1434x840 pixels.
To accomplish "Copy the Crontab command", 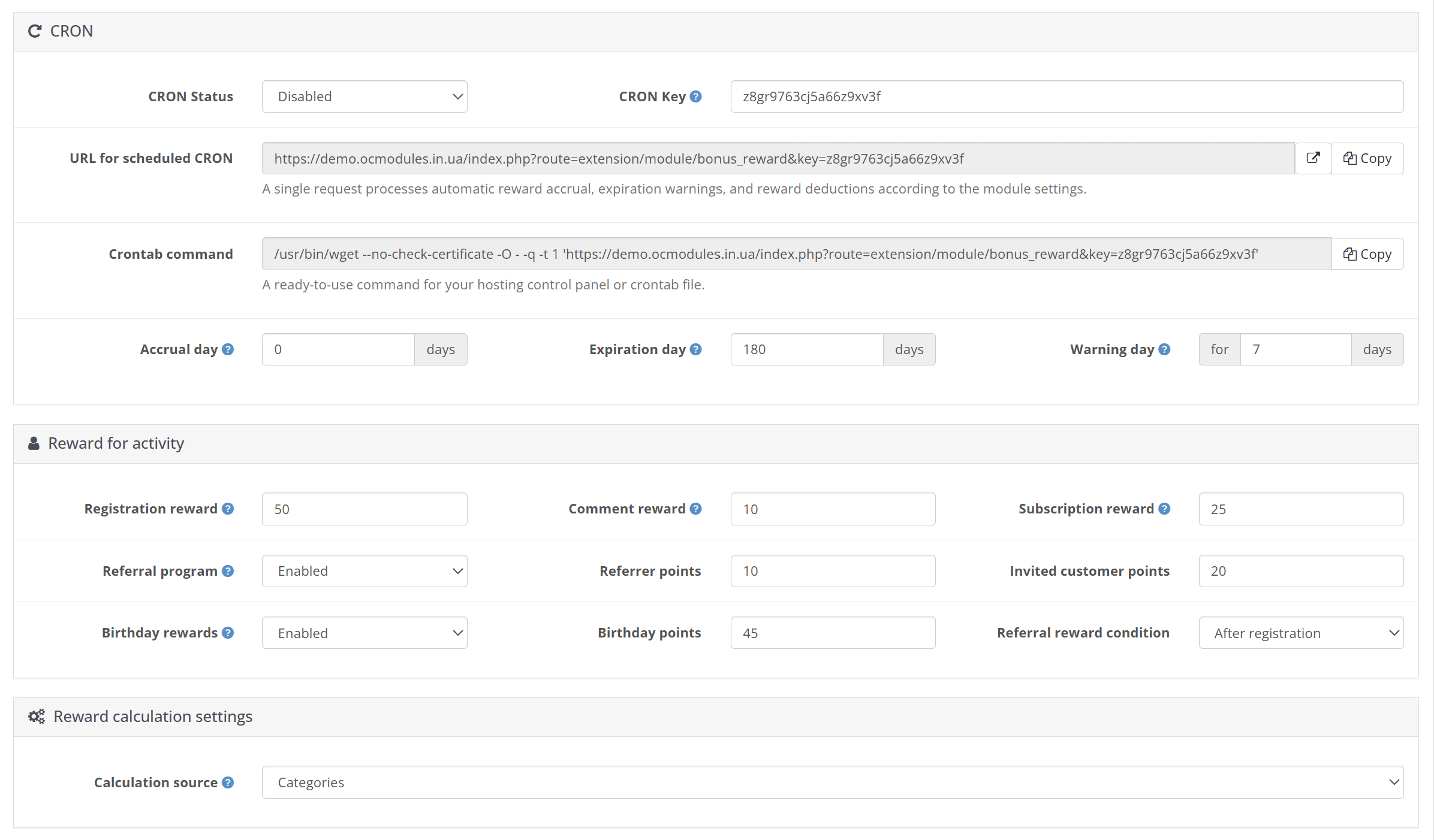I will pos(1367,254).
